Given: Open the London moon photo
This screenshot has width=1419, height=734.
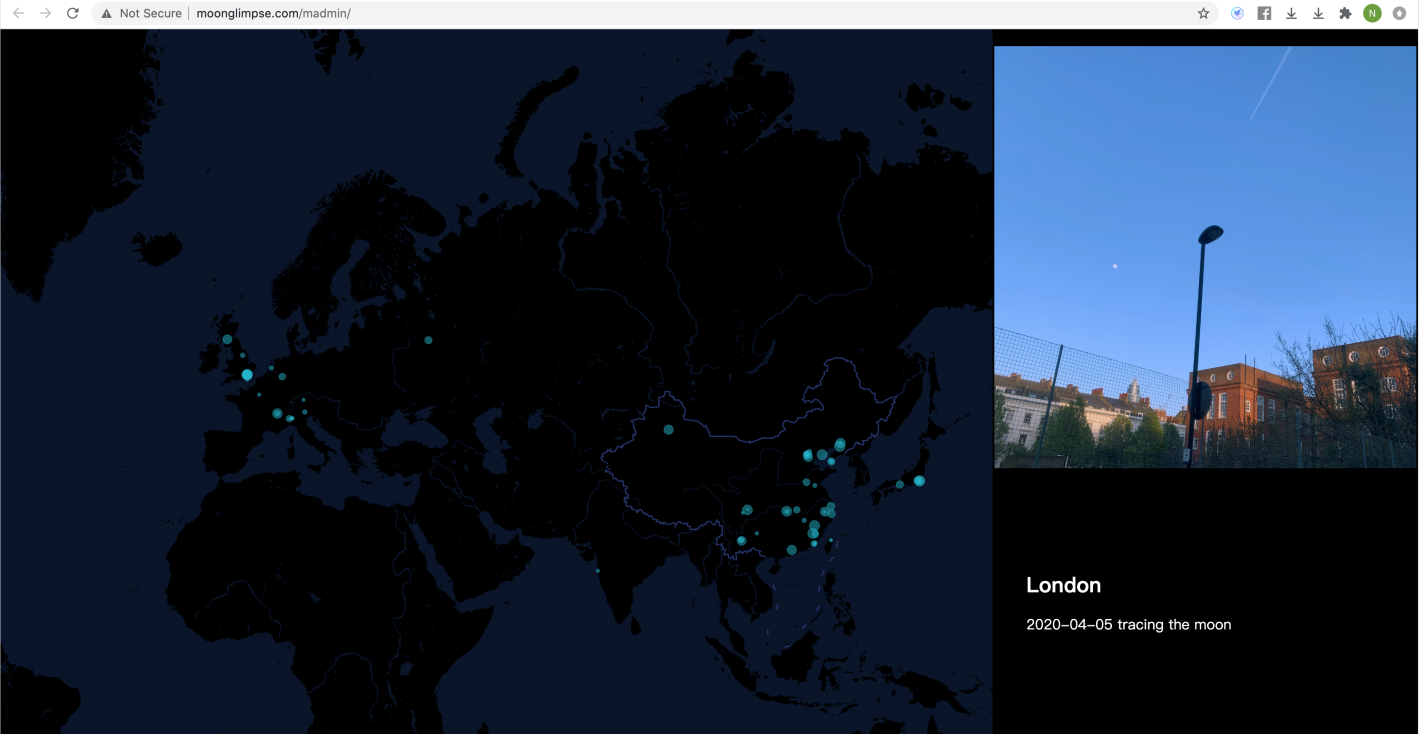Looking at the screenshot, I should coord(1205,257).
